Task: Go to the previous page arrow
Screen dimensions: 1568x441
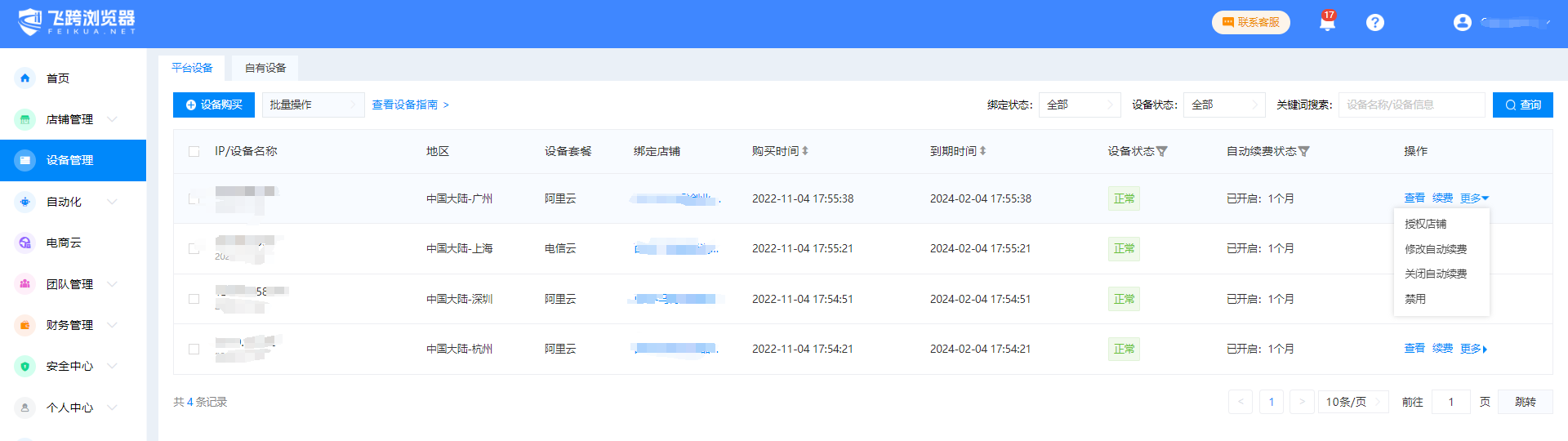Action: (x=1241, y=402)
